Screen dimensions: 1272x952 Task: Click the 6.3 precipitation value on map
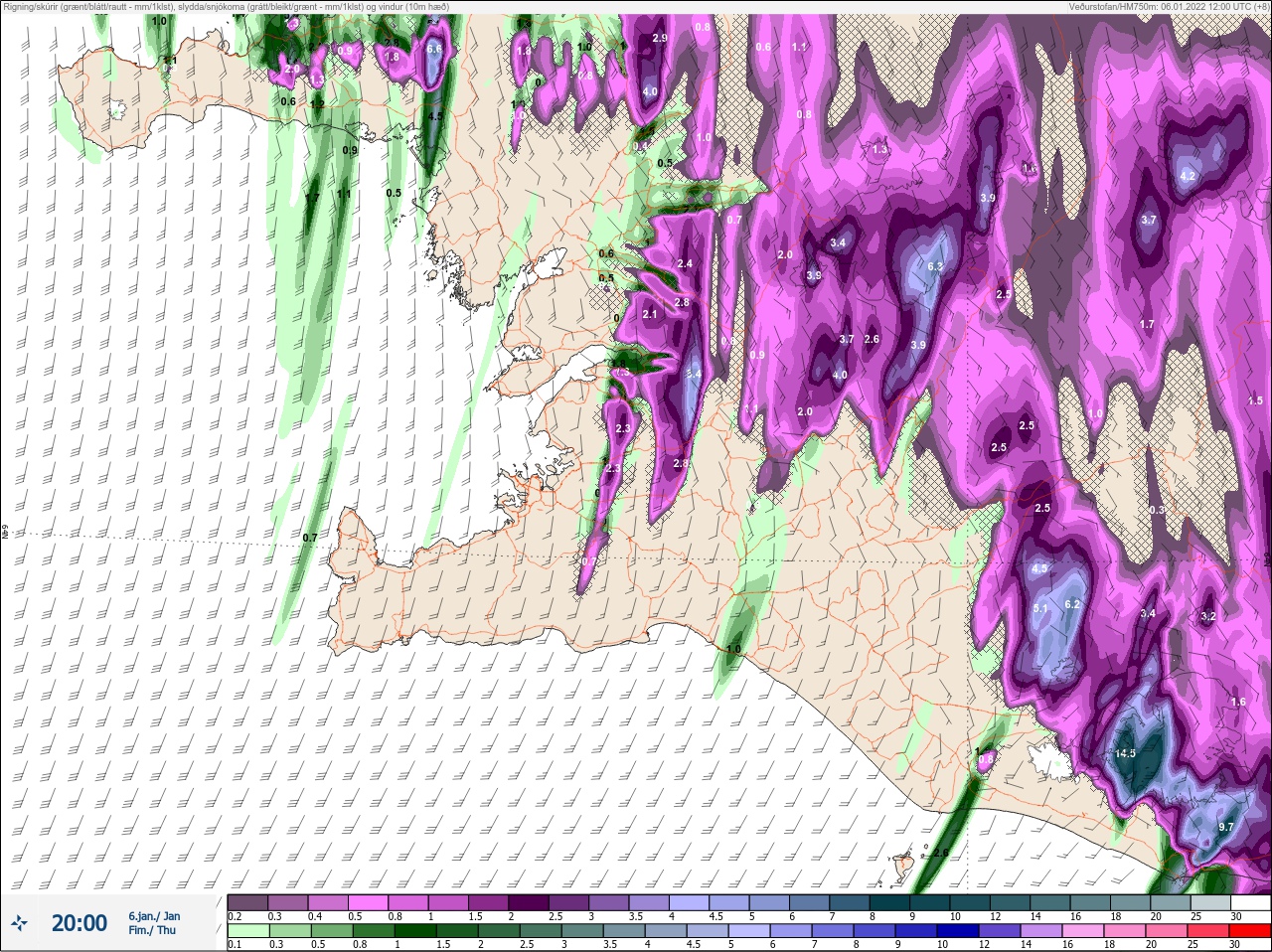(x=934, y=267)
